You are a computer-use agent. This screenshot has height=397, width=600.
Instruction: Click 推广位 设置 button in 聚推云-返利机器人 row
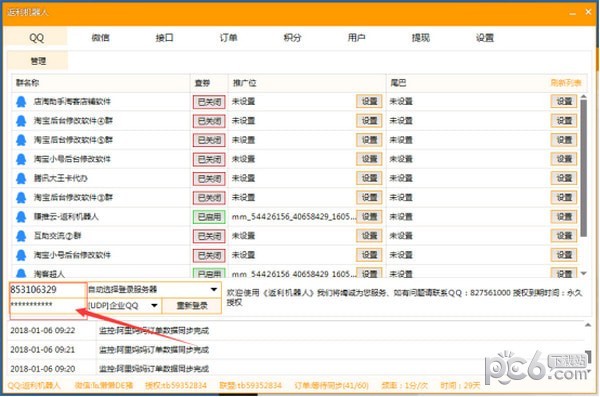pos(369,217)
